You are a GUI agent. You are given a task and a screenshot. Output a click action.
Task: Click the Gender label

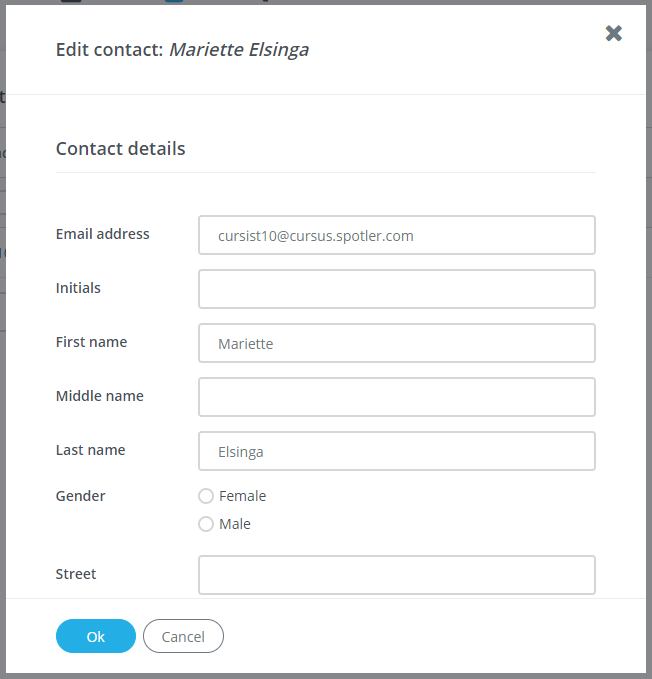click(x=81, y=496)
